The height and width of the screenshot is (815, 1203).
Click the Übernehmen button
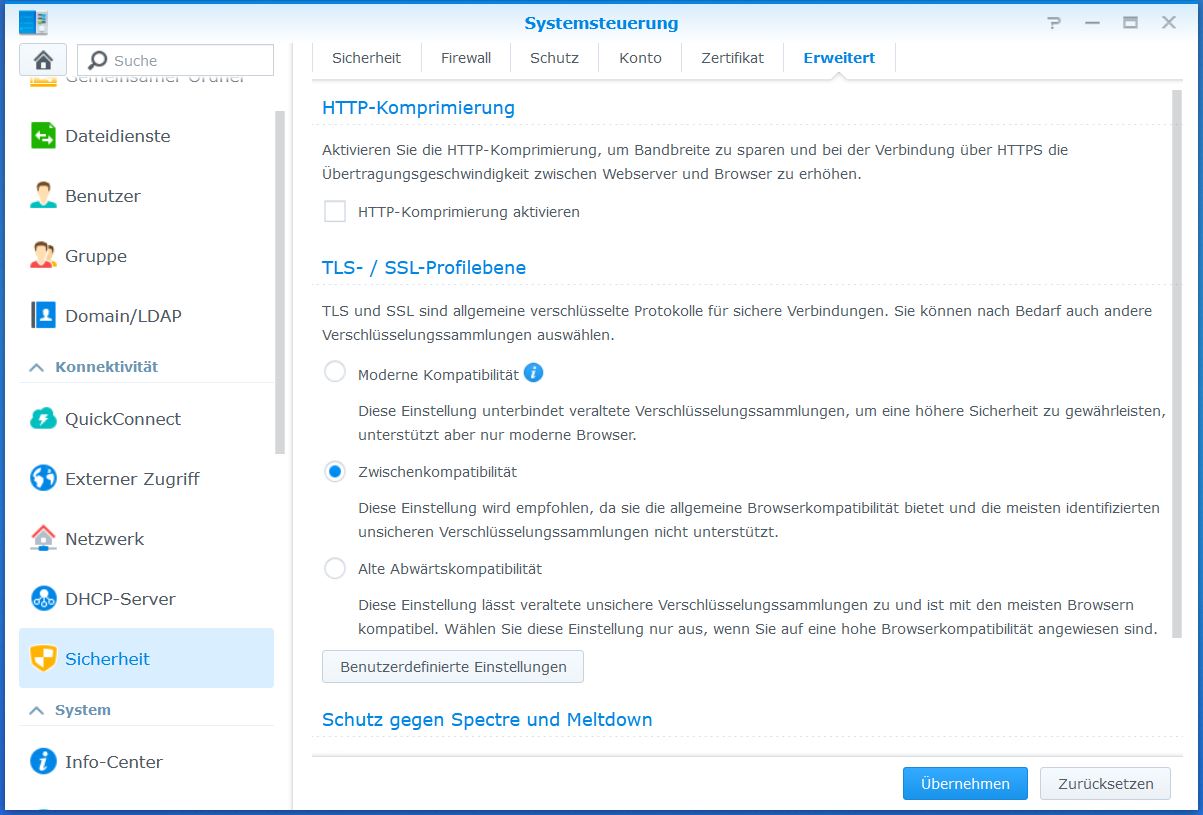(965, 784)
